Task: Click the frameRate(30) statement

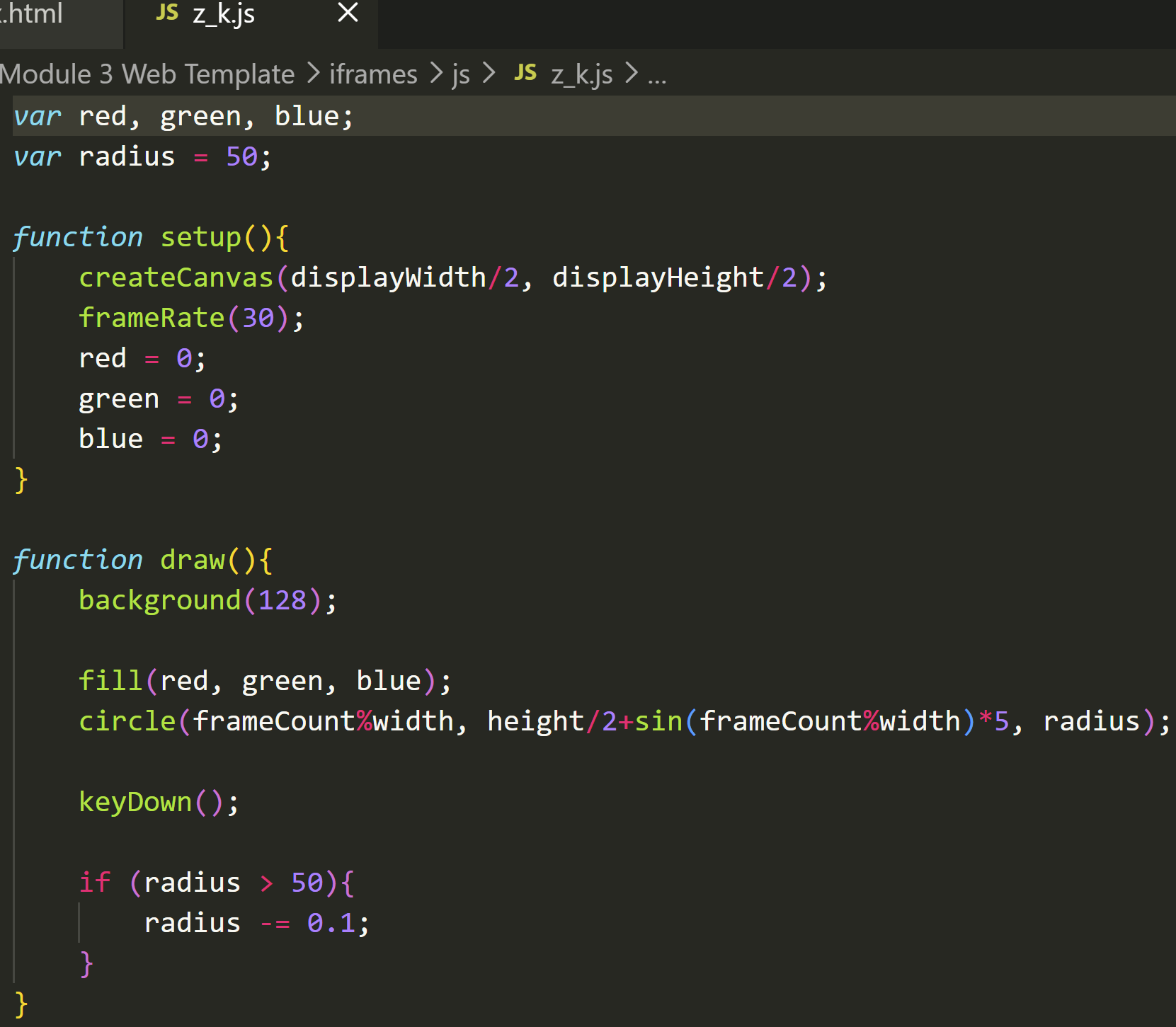Action: point(191,318)
